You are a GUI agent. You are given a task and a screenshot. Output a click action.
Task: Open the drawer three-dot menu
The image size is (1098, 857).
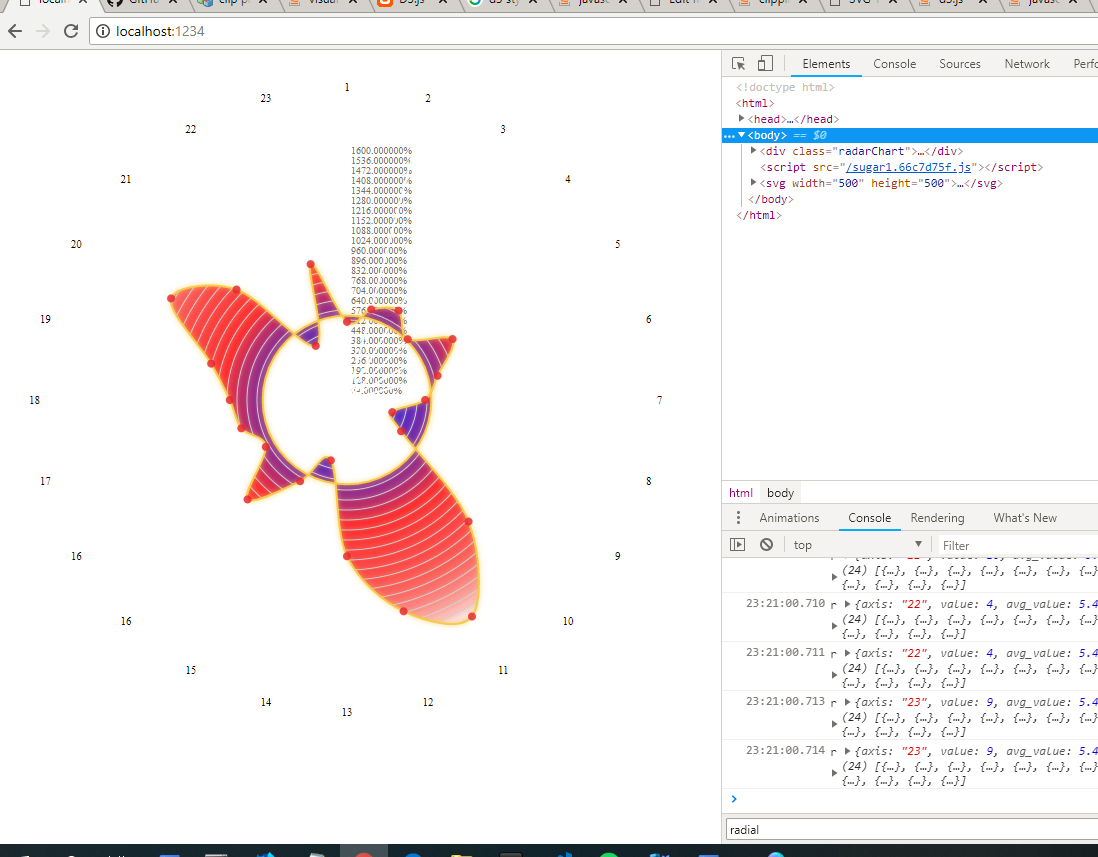click(x=738, y=517)
